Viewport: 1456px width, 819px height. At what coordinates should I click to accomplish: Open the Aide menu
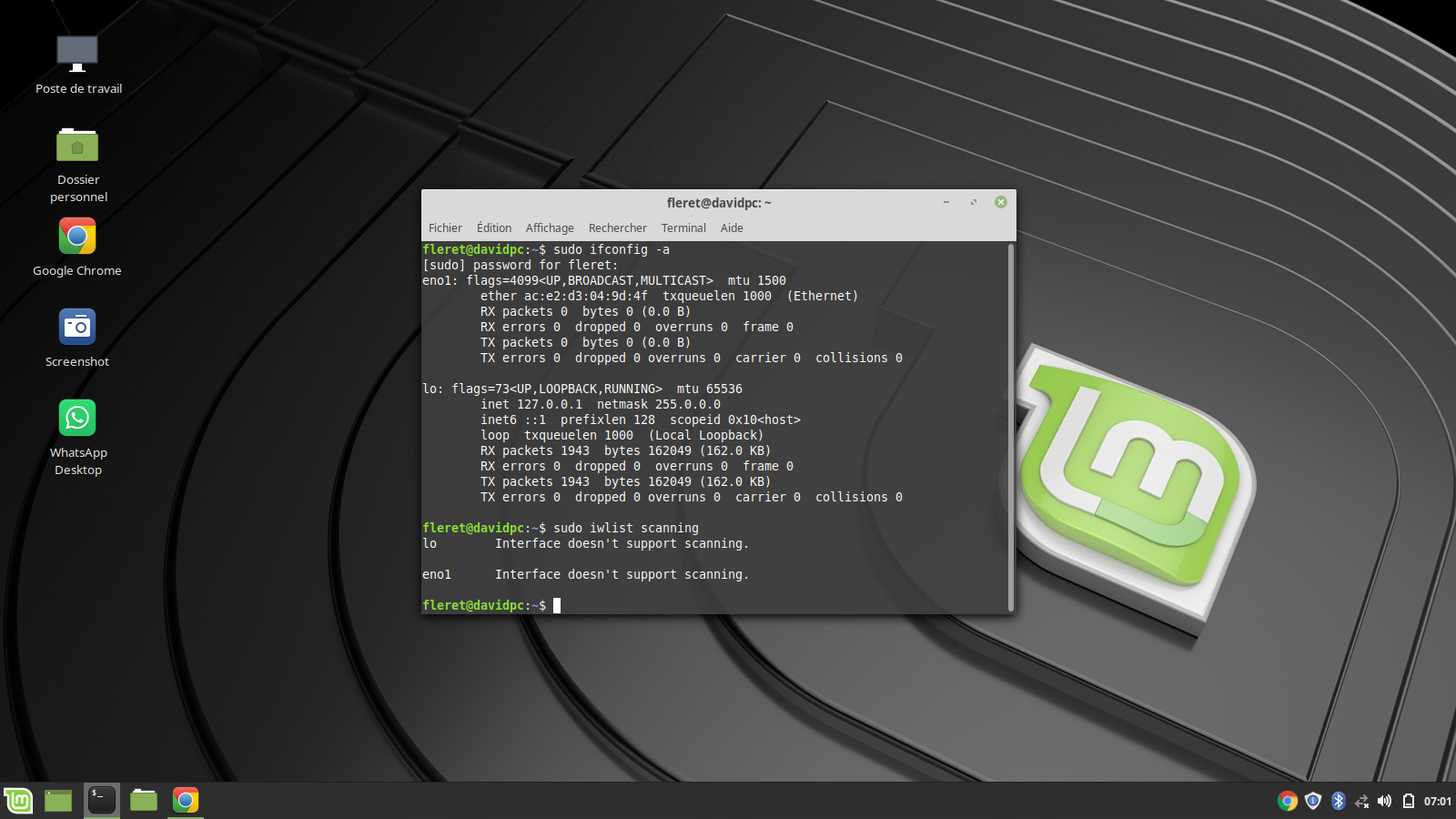[732, 228]
